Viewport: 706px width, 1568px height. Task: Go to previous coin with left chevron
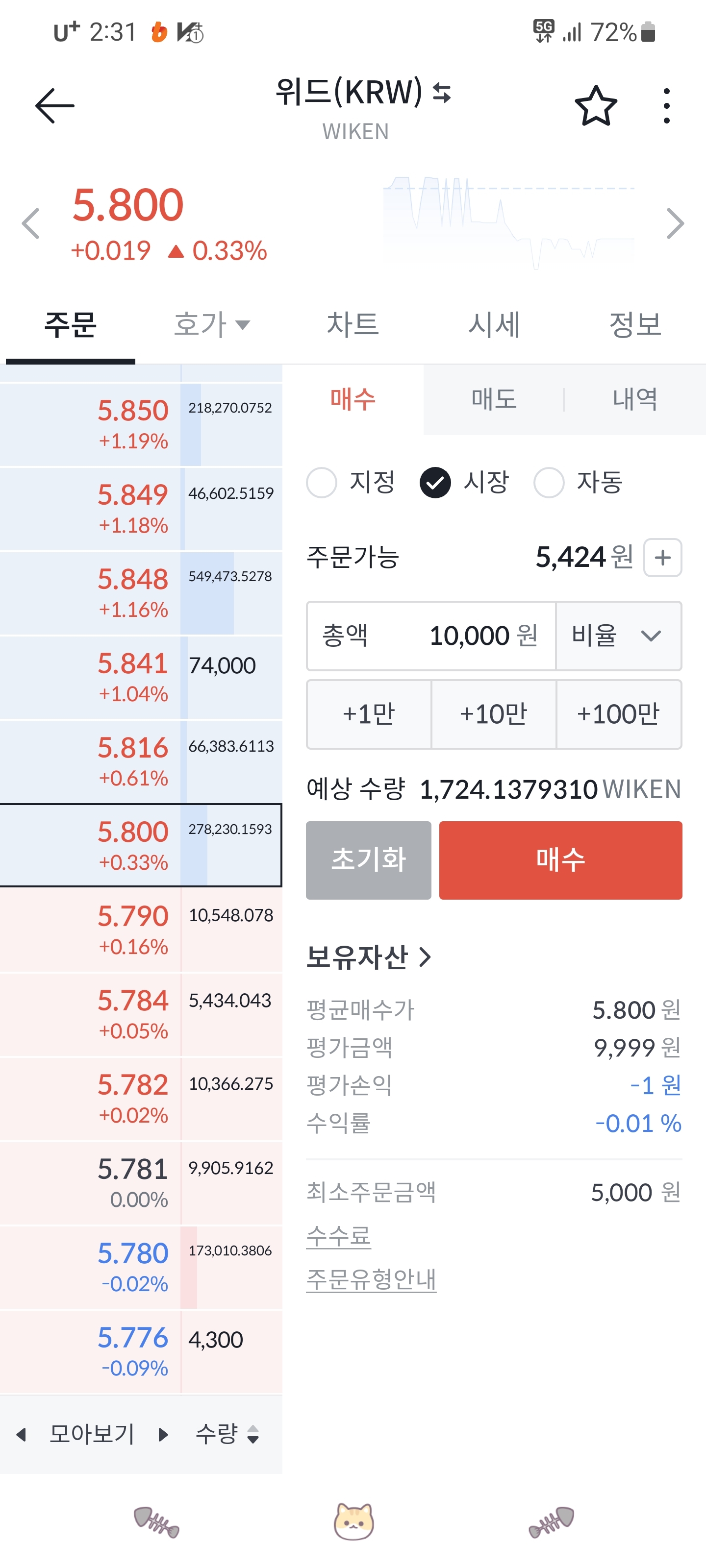(x=30, y=223)
